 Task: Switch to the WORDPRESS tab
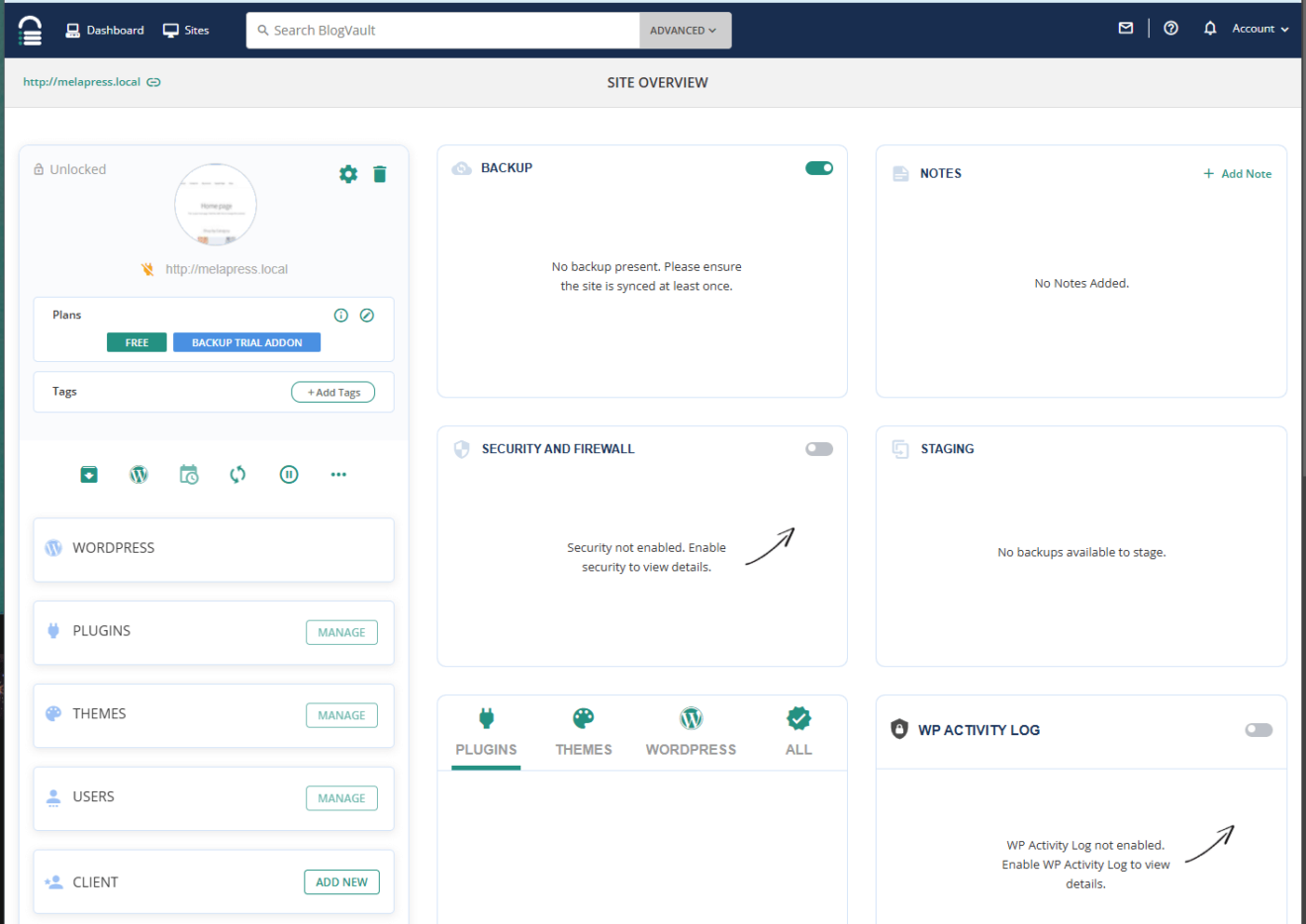tap(691, 733)
